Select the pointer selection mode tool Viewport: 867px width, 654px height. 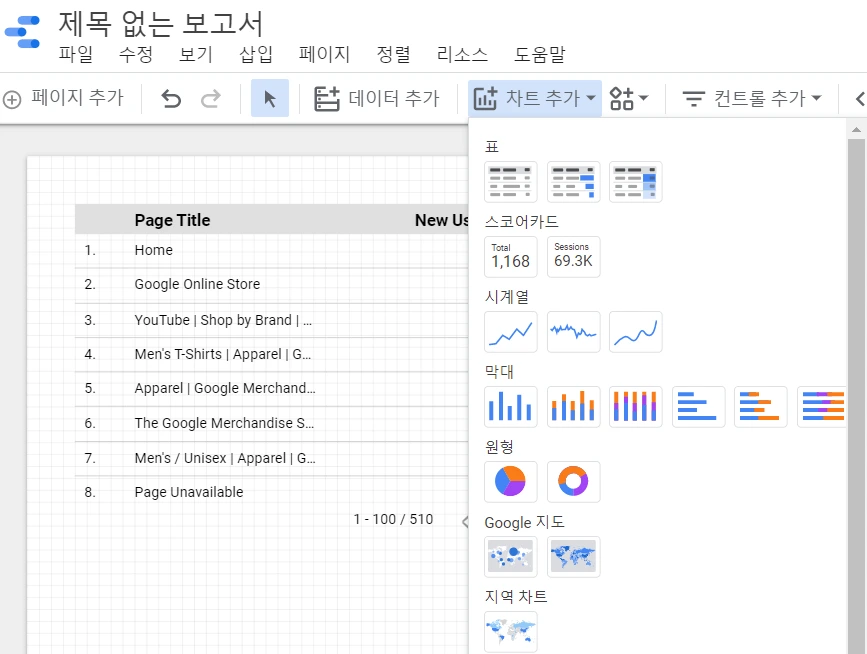click(270, 98)
